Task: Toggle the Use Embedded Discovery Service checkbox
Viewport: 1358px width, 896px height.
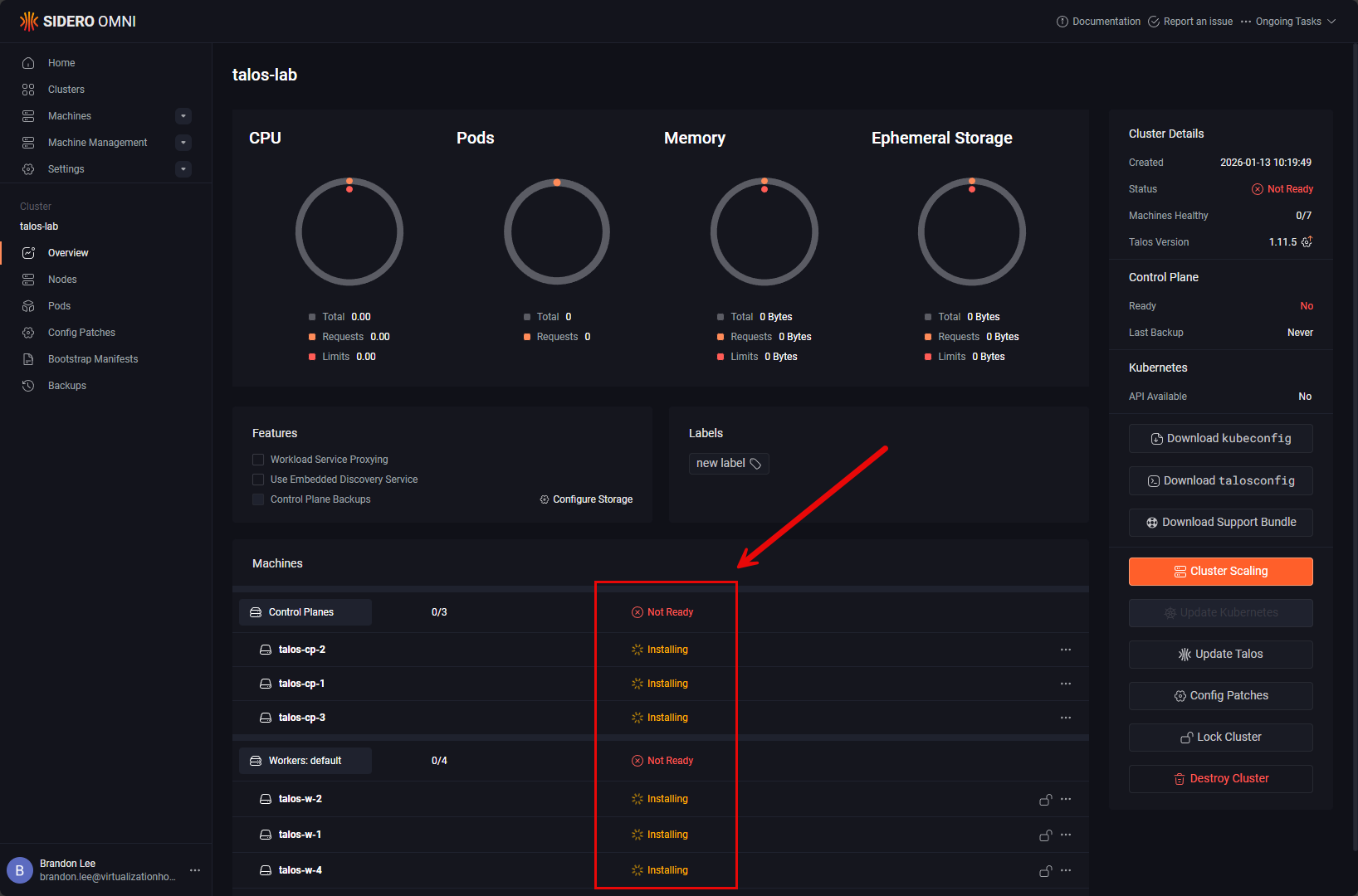Action: pyautogui.click(x=258, y=480)
